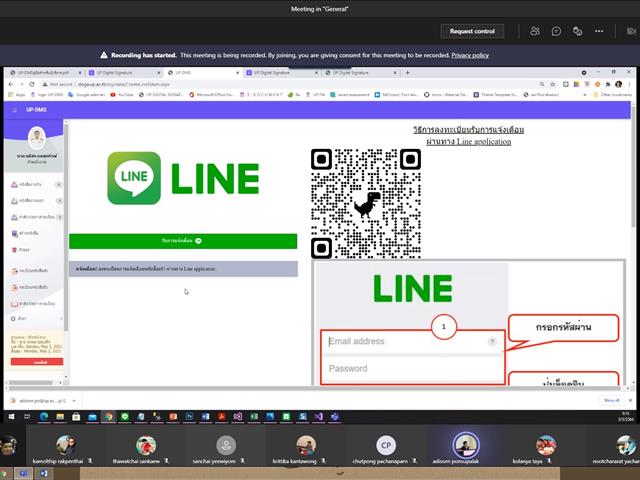640x480 pixels.
Task: Open the Apps bookmark shortcut
Action: (16, 95)
